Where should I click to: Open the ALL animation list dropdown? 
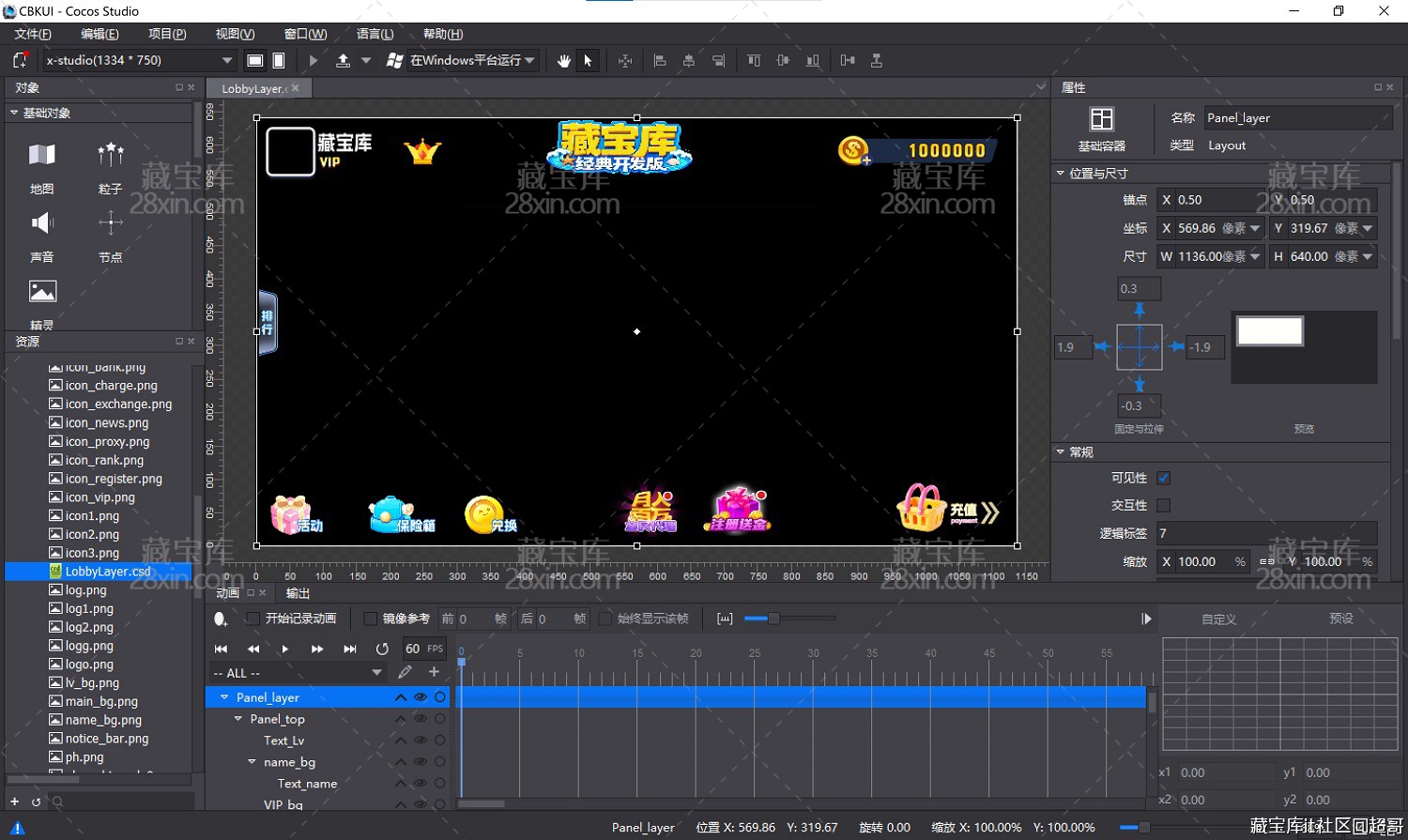(x=376, y=673)
